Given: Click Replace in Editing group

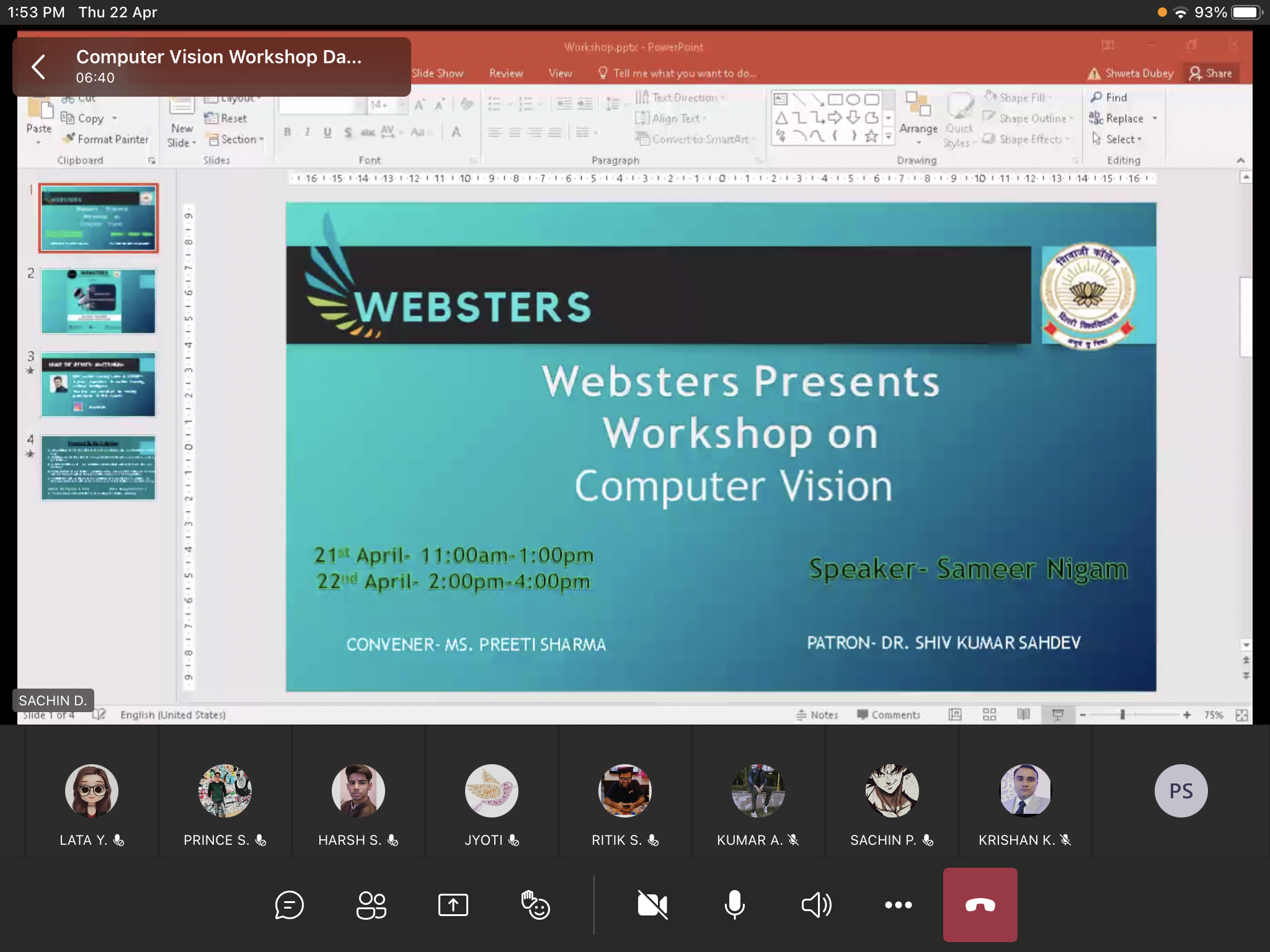Looking at the screenshot, I should tap(1123, 118).
